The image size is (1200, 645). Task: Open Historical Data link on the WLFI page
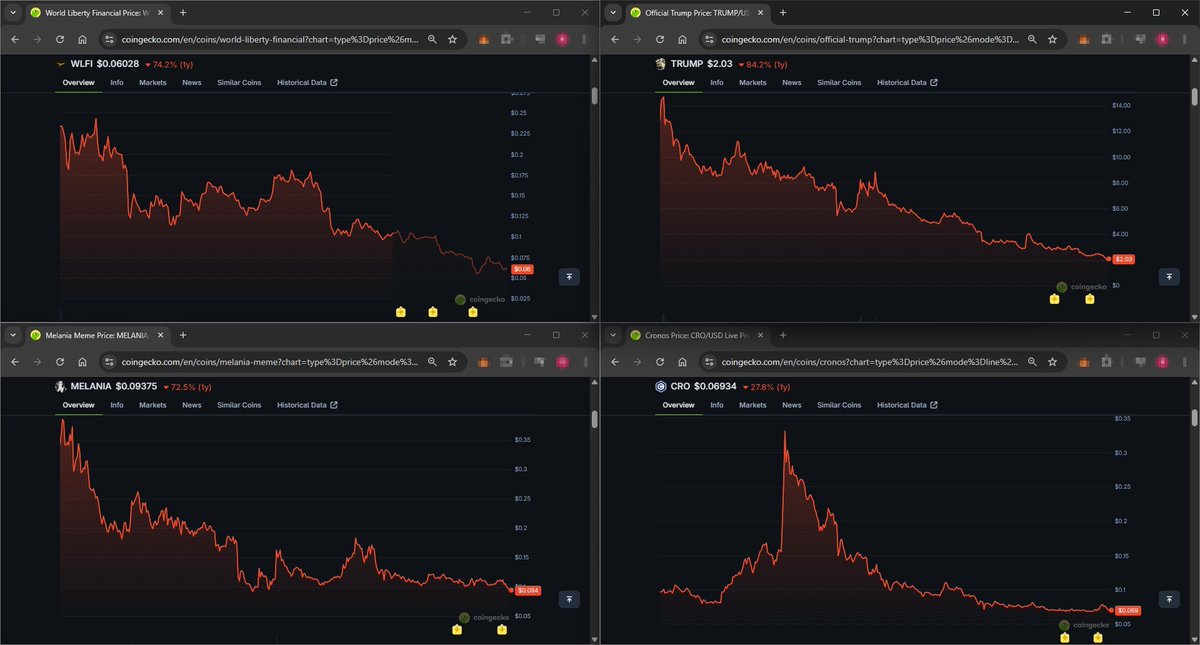[x=307, y=83]
